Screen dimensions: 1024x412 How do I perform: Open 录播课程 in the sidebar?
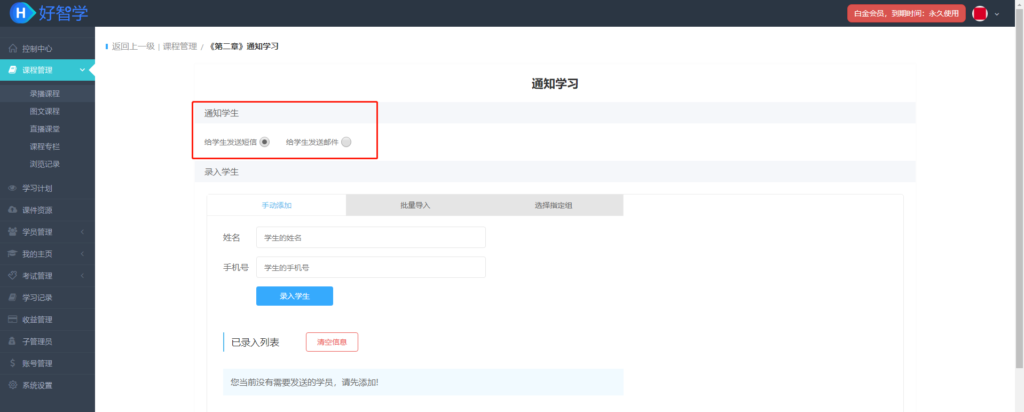44,94
